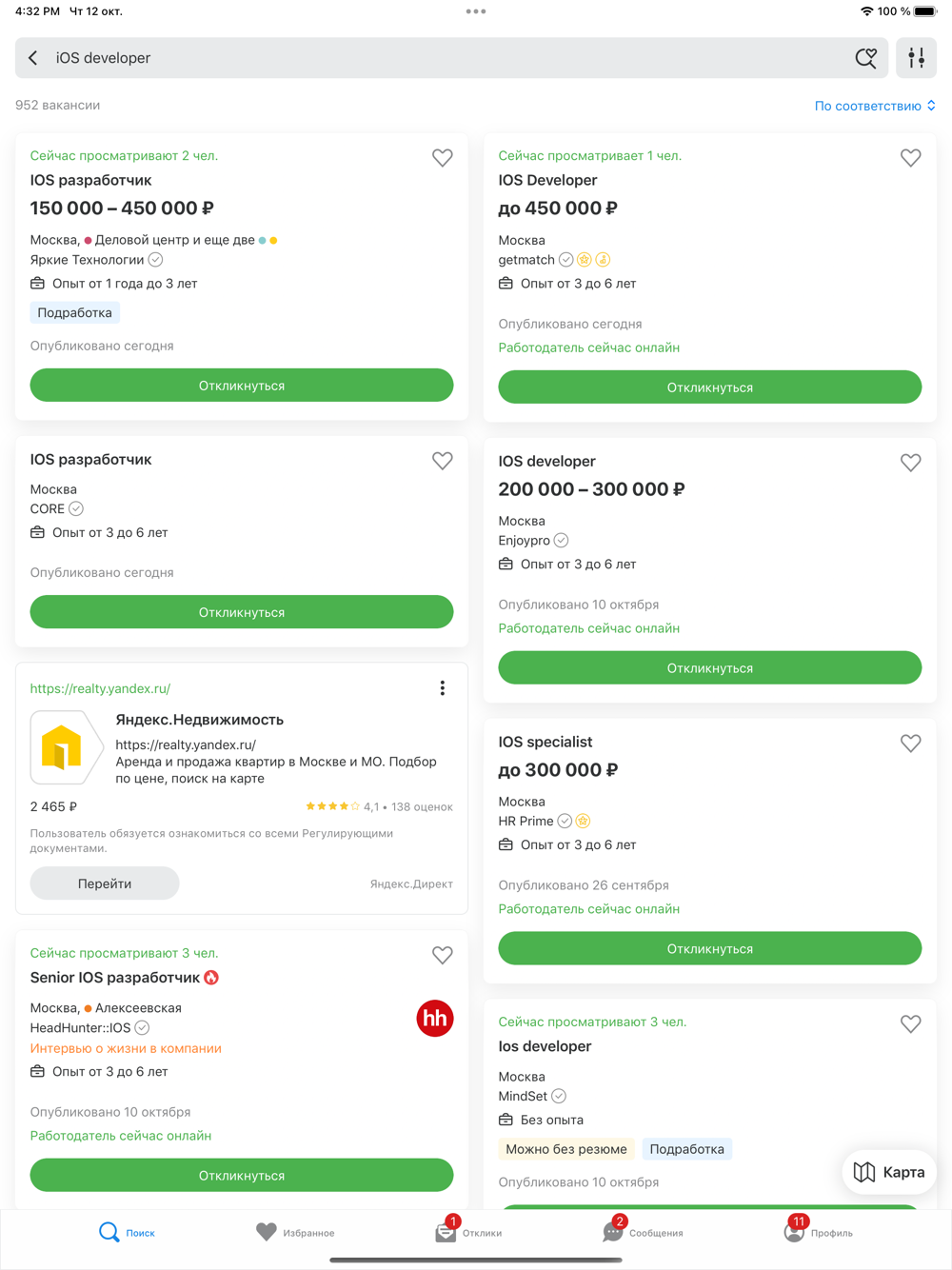Open the Сообщения tab
Viewport: 952px width, 1270px height.
coord(643,1232)
